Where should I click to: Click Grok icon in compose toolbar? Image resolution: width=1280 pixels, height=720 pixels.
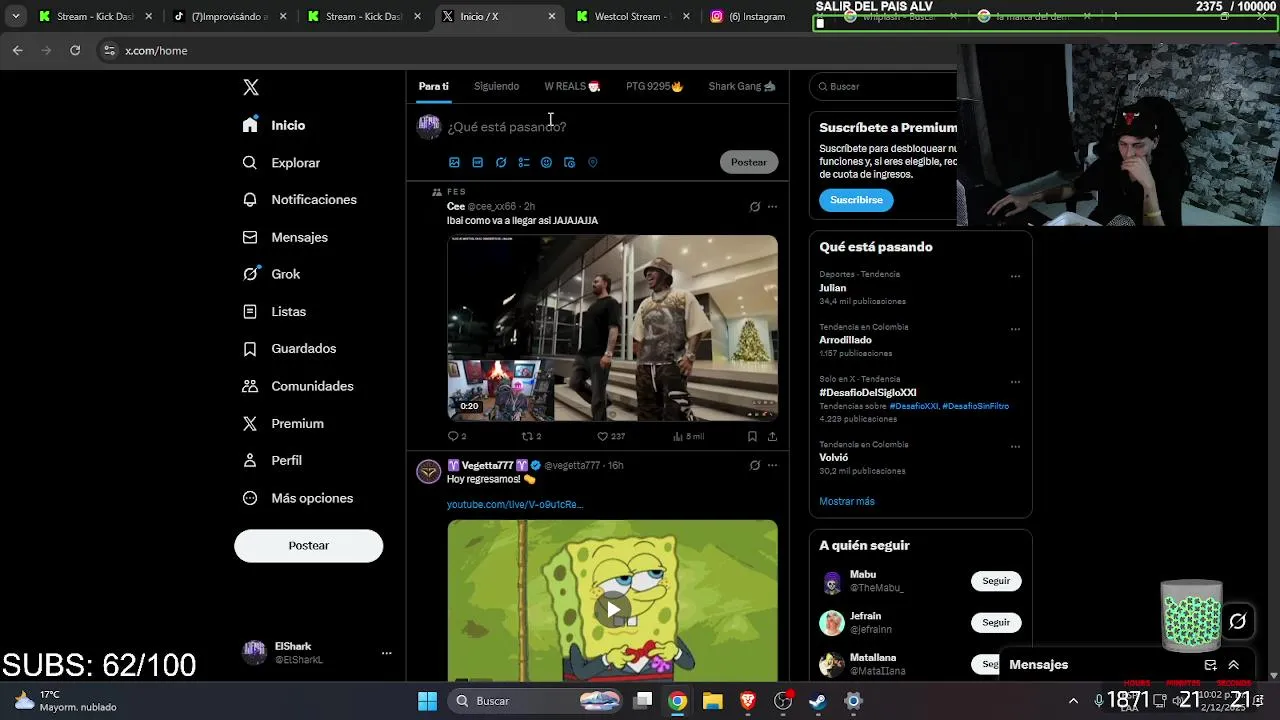[501, 162]
